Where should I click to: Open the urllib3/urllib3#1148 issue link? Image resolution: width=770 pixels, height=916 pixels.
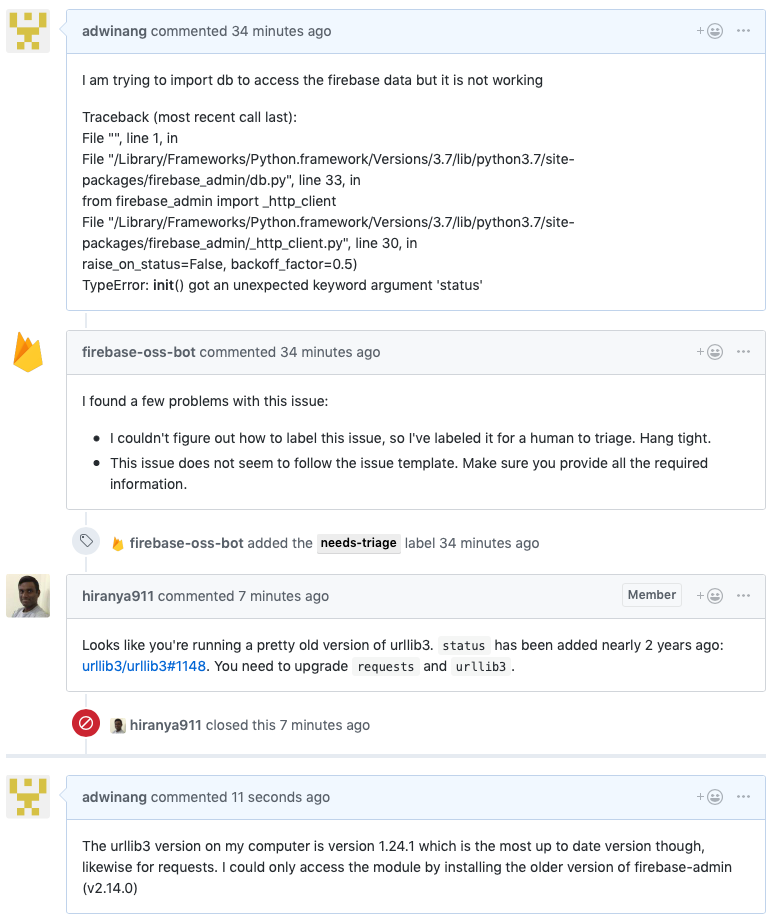coord(144,666)
